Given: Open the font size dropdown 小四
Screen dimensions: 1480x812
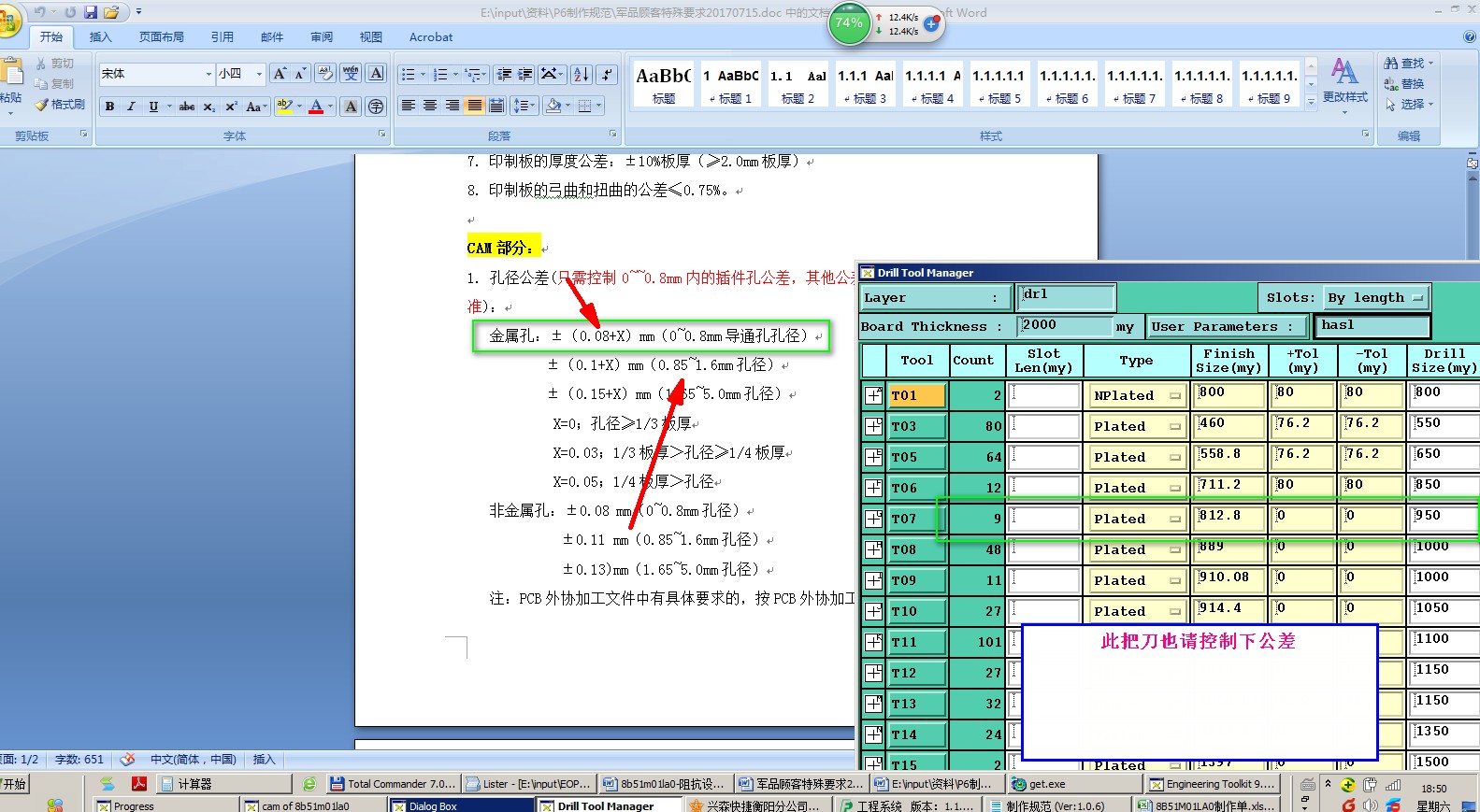Looking at the screenshot, I should 259,74.
